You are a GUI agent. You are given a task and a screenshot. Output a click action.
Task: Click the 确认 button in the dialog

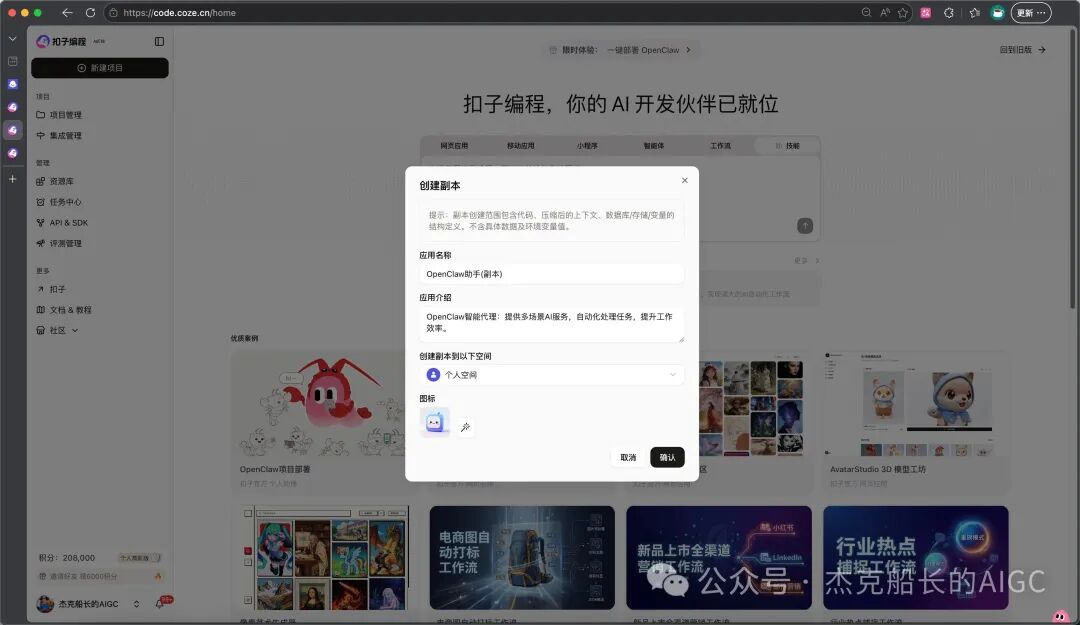[667, 458]
